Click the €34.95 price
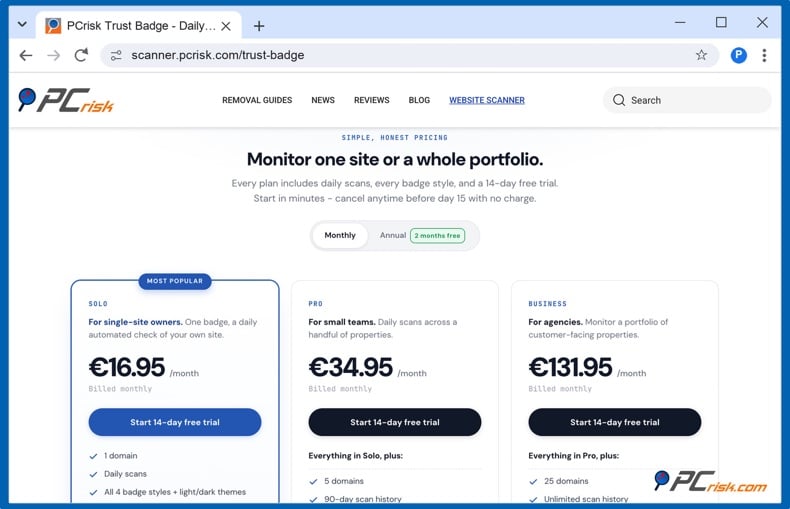Screen dimensions: 790x509 coord(351,367)
